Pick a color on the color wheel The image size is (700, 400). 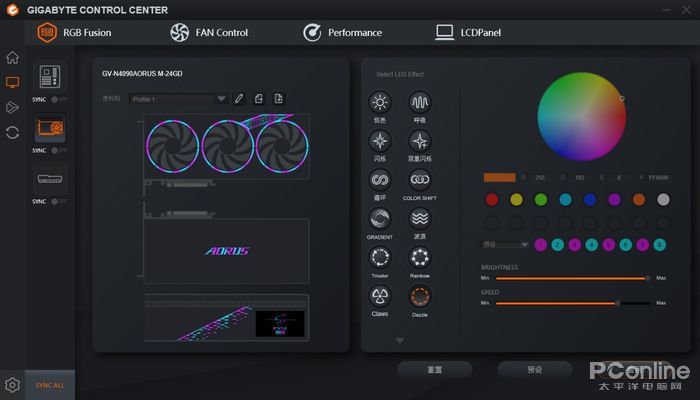(x=581, y=117)
